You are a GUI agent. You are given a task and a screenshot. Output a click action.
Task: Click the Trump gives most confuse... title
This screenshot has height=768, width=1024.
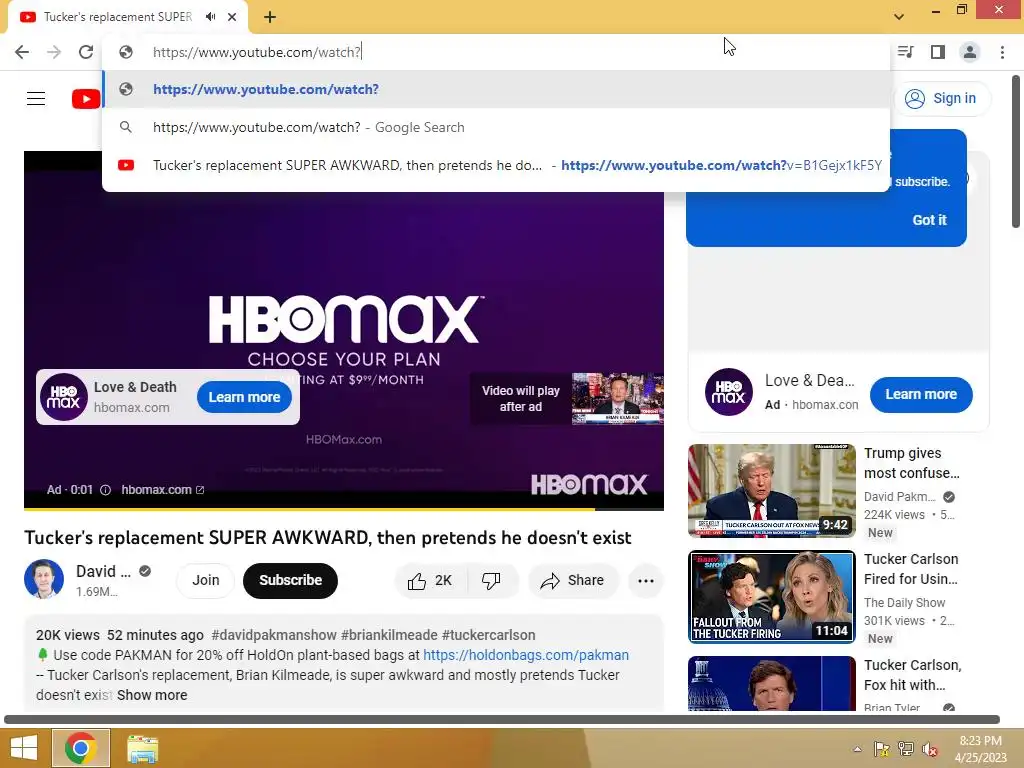pos(912,463)
